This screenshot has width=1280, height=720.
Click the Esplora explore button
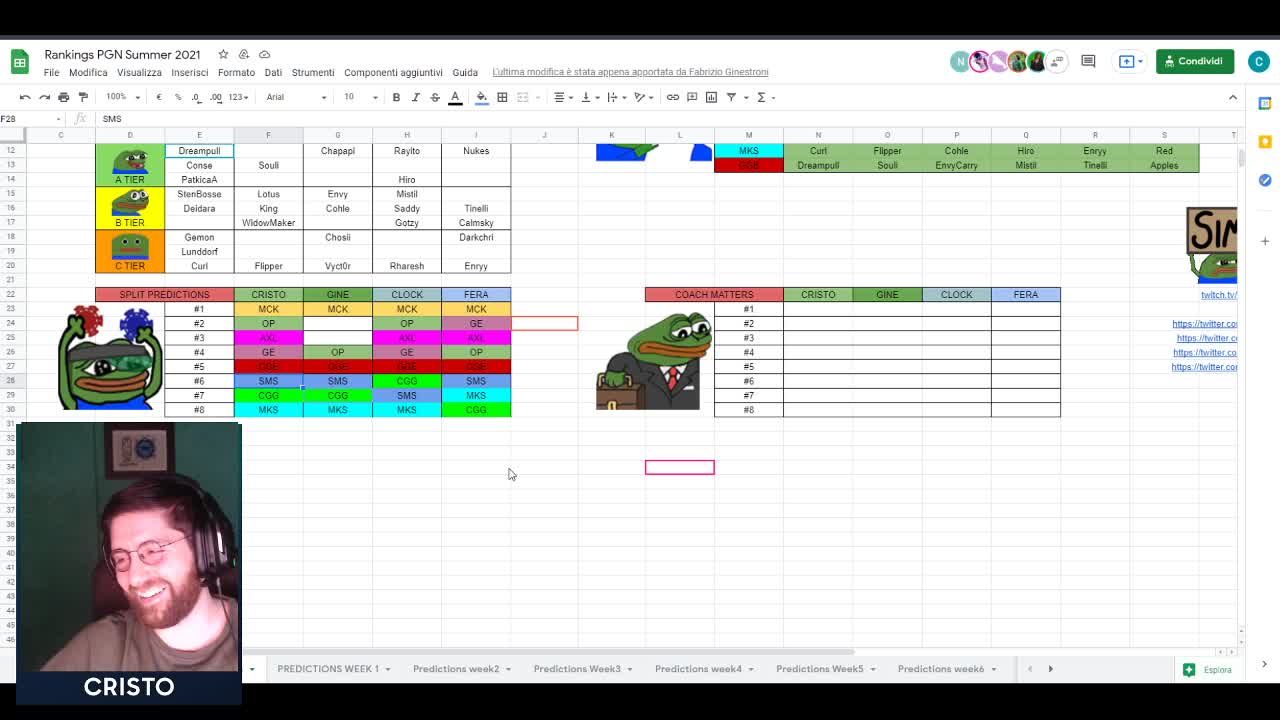pyautogui.click(x=1208, y=670)
